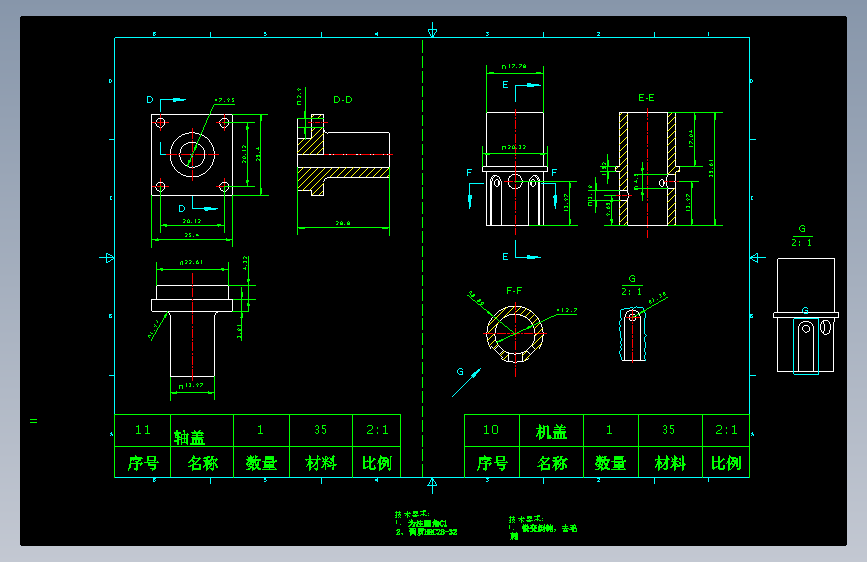Click material value 35 in 机盖 block
The image size is (867, 562).
[x=668, y=430]
